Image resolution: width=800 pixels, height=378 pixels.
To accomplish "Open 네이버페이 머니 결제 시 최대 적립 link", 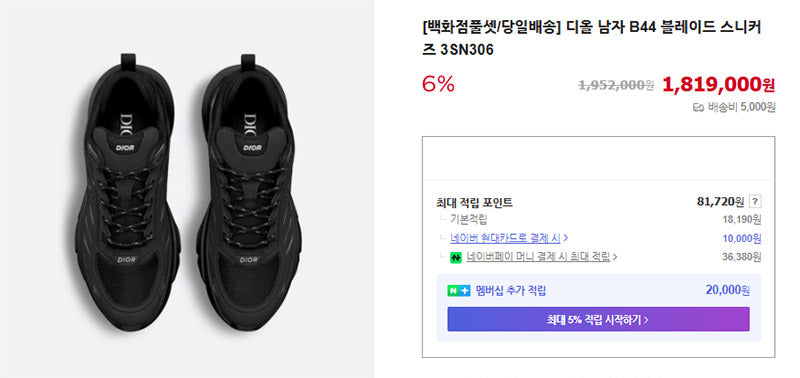I will [x=538, y=257].
